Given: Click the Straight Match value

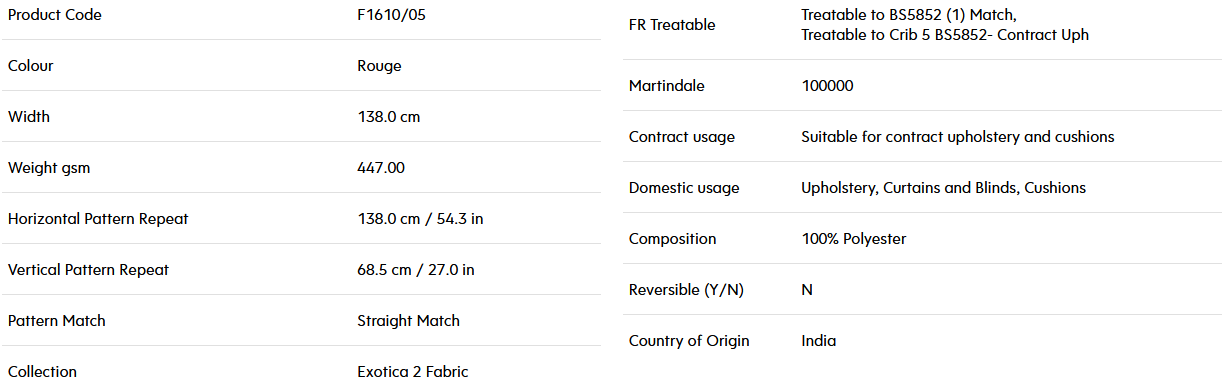Looking at the screenshot, I should pyautogui.click(x=408, y=321).
